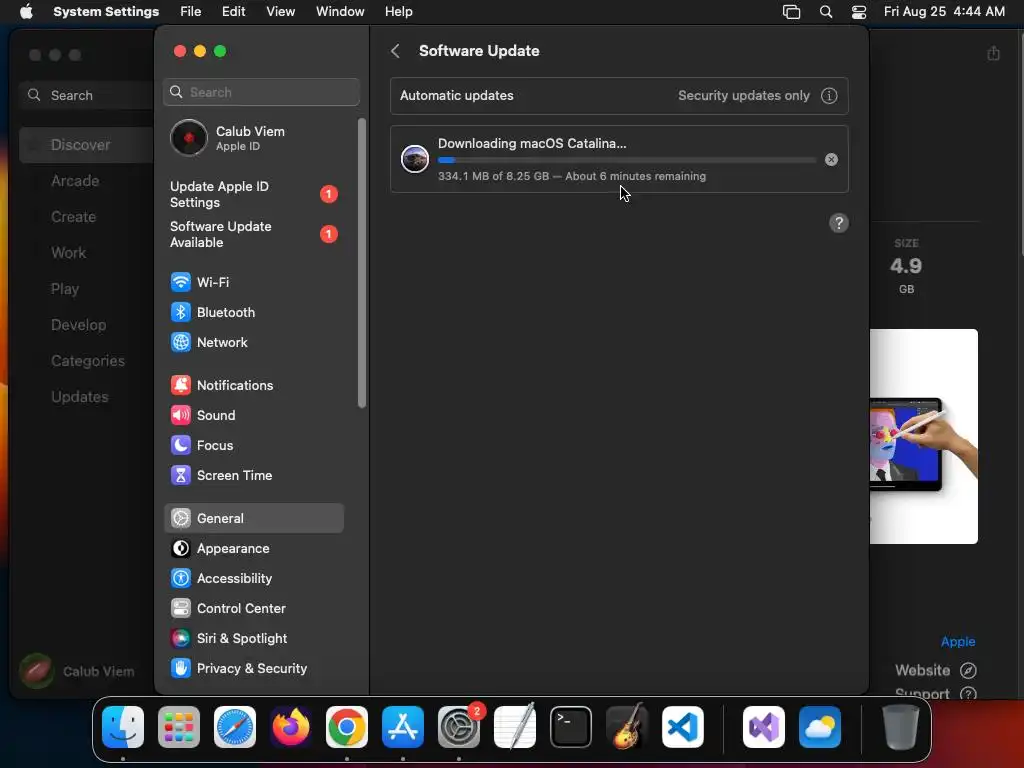Open the Apple menu

(26, 12)
